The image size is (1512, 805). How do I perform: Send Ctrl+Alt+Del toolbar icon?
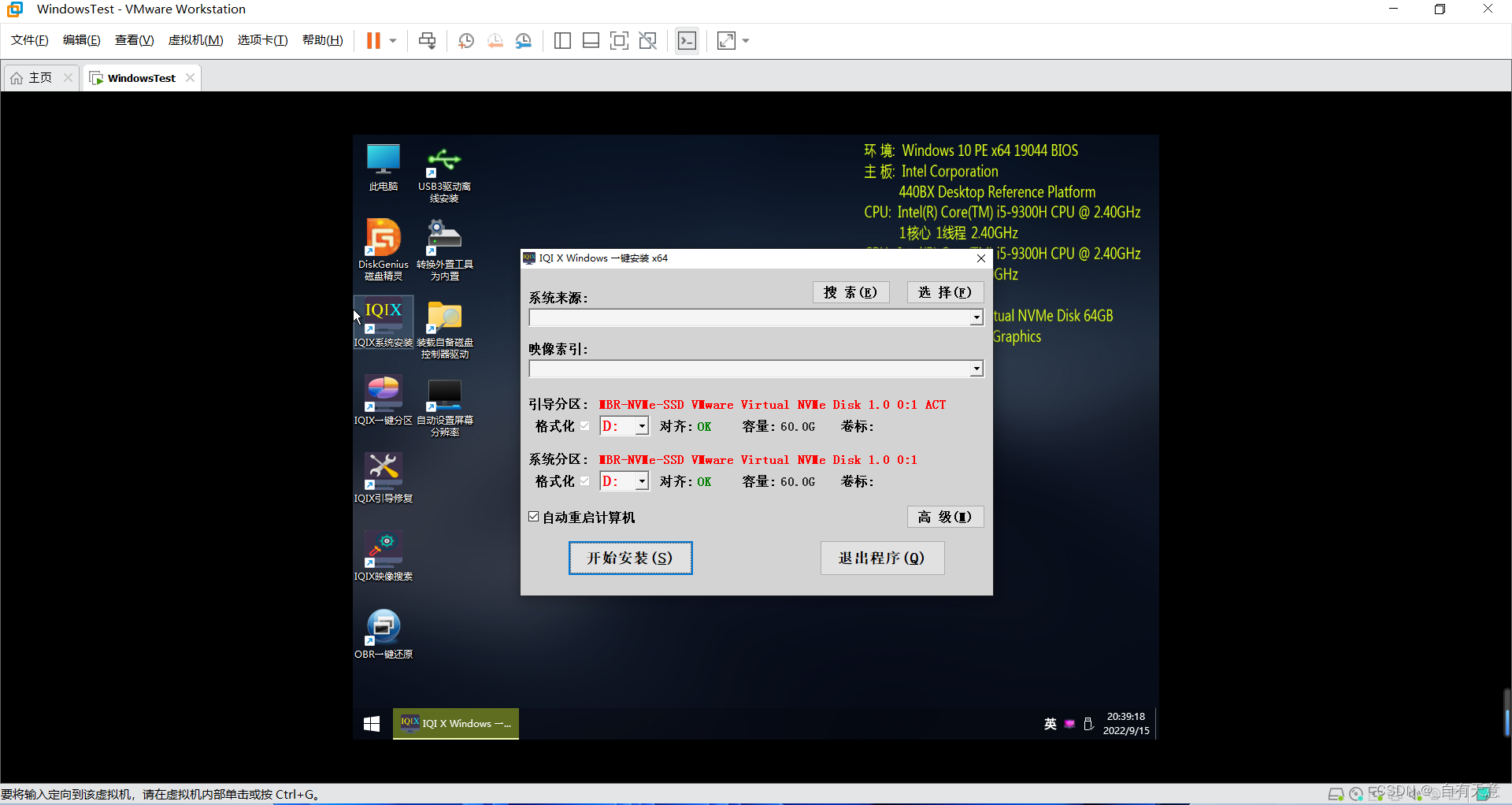tap(428, 40)
